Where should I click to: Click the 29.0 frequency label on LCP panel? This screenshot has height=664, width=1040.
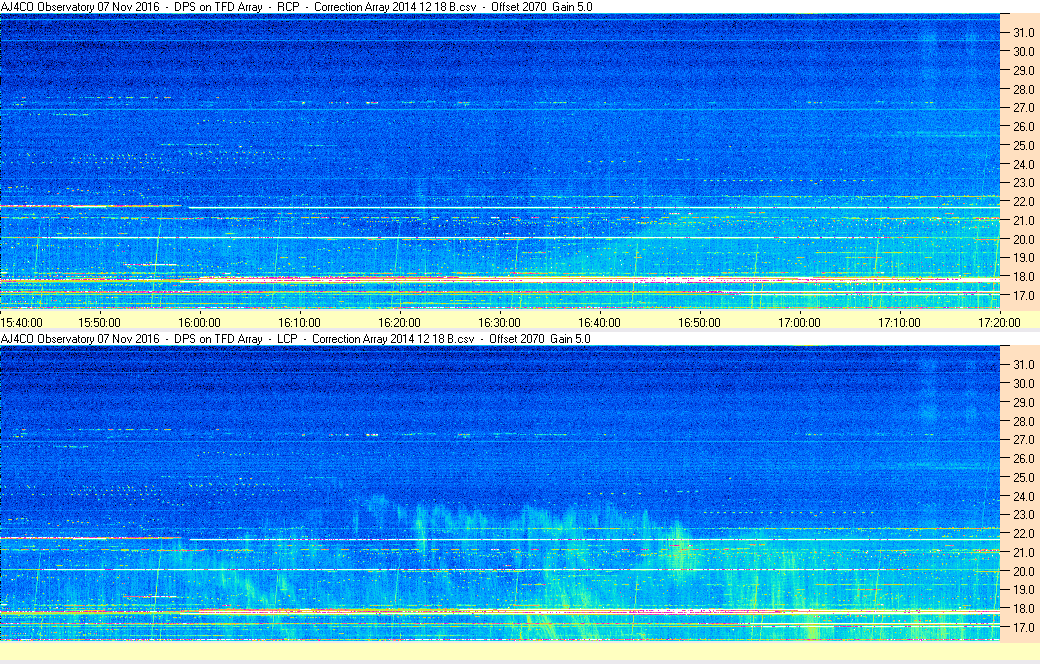click(1023, 403)
